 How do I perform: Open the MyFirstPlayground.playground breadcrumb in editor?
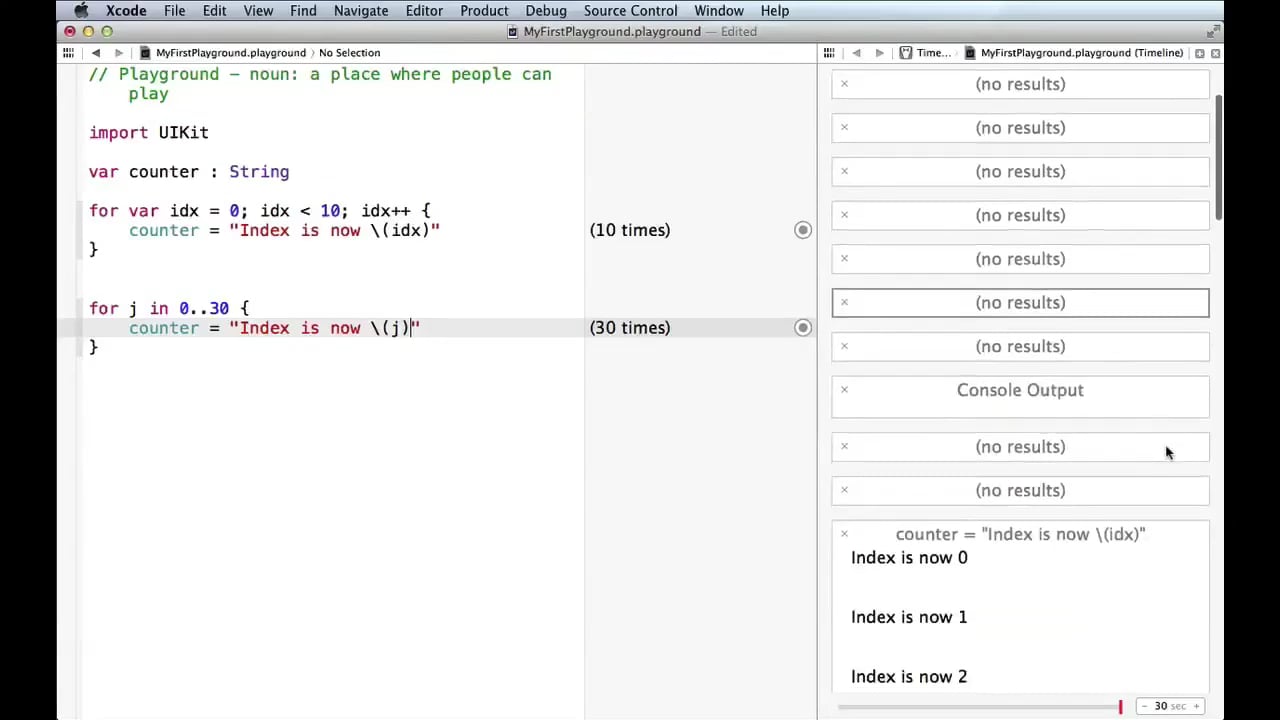223,53
